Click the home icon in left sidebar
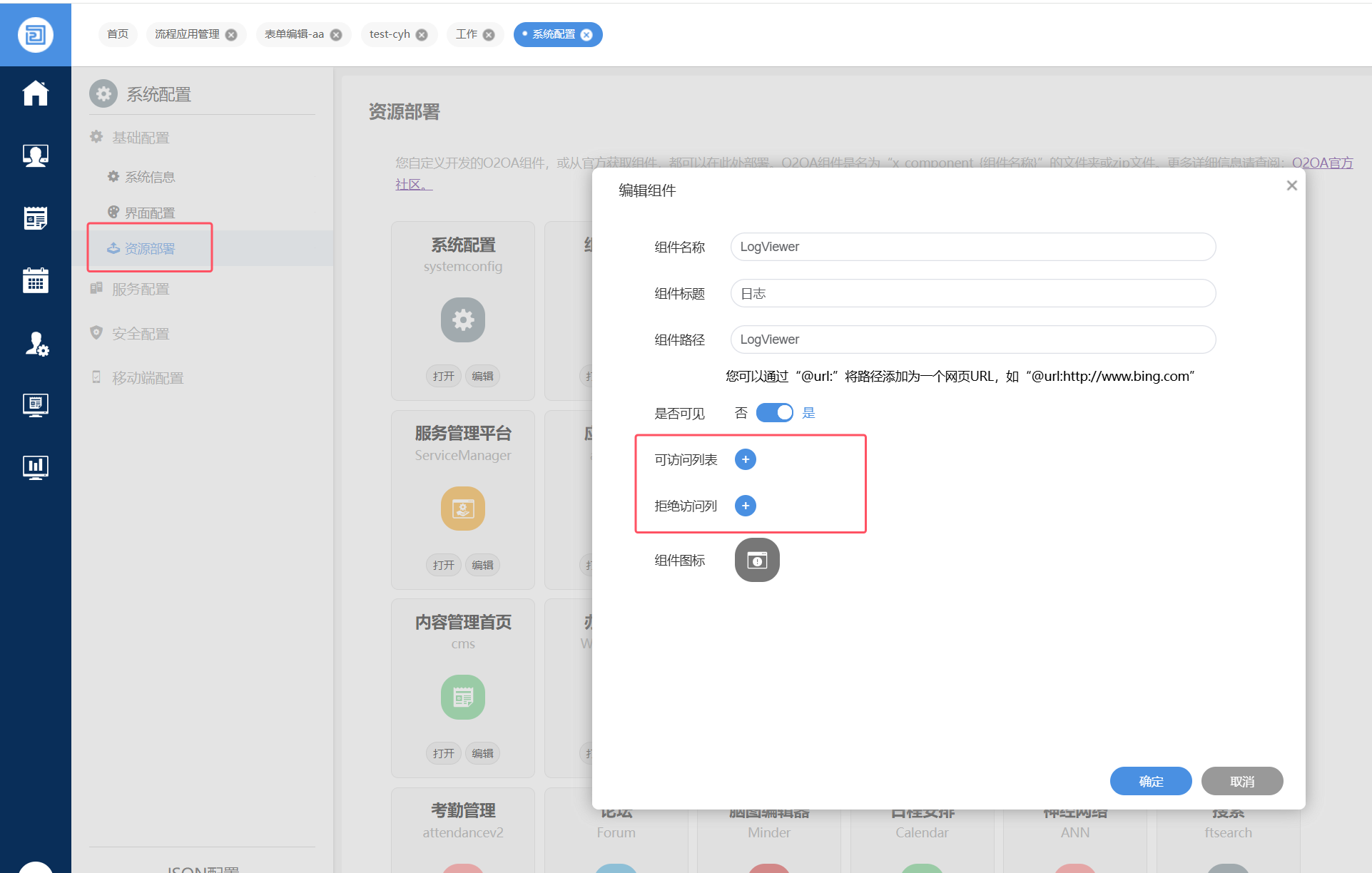Viewport: 1372px width, 873px height. coord(35,93)
